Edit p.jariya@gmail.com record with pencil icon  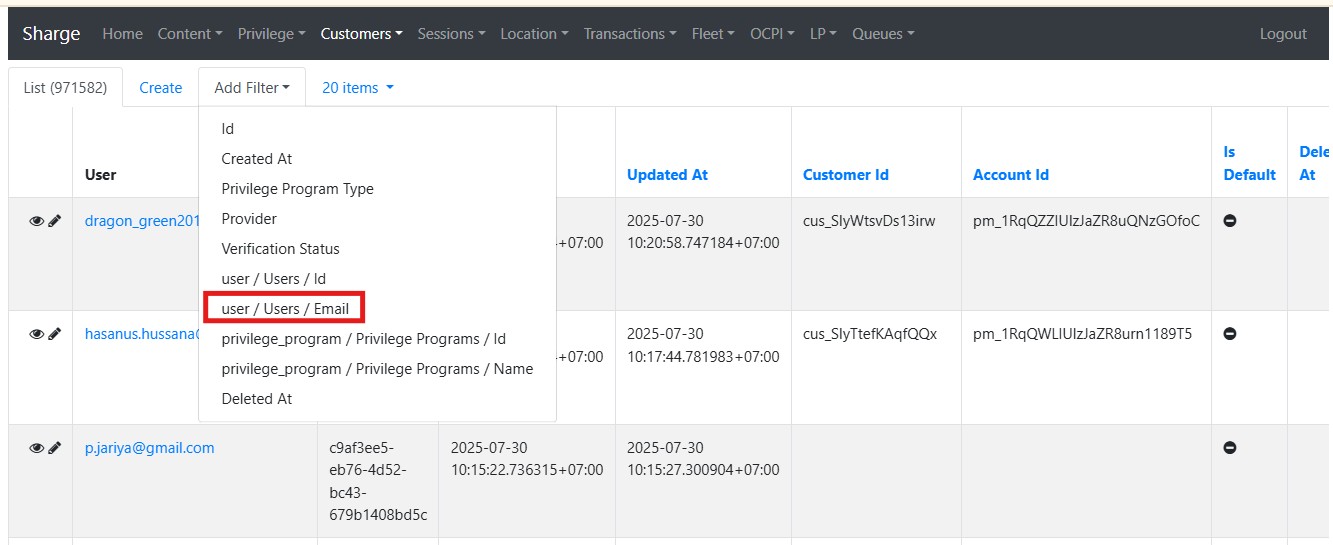[x=55, y=448]
